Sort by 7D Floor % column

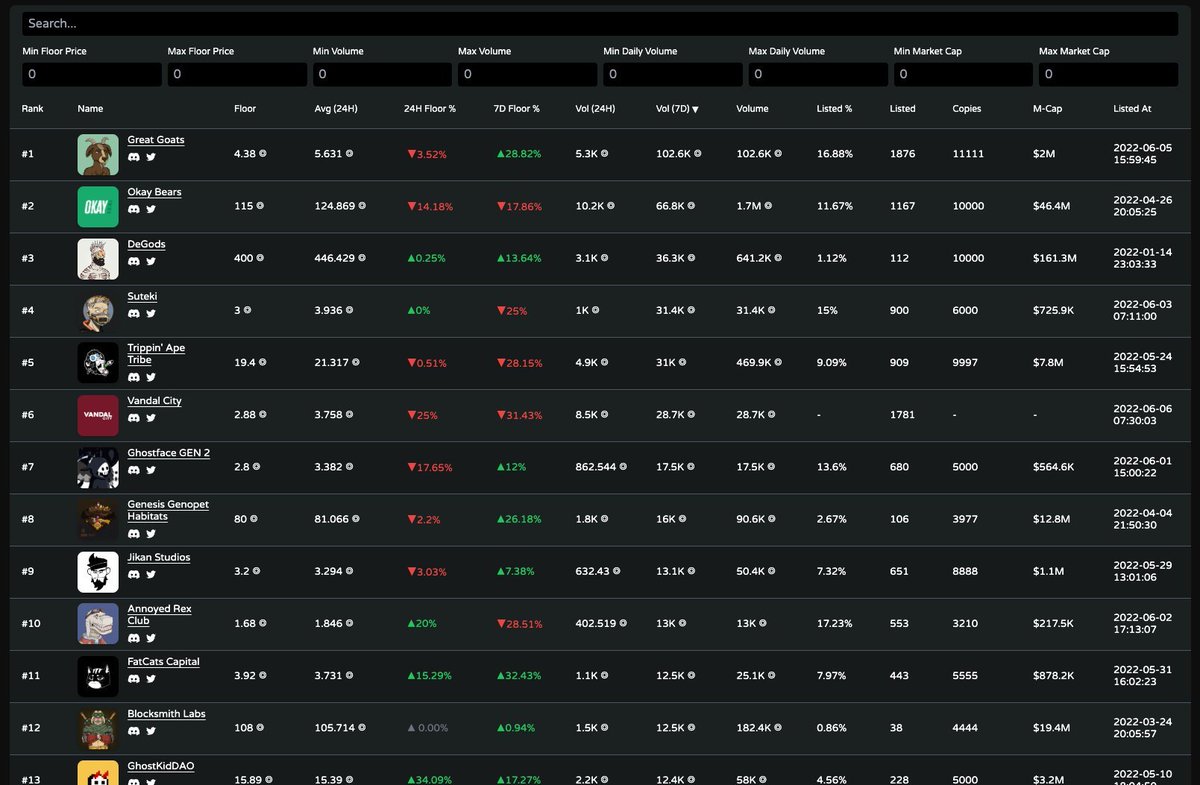coord(517,108)
